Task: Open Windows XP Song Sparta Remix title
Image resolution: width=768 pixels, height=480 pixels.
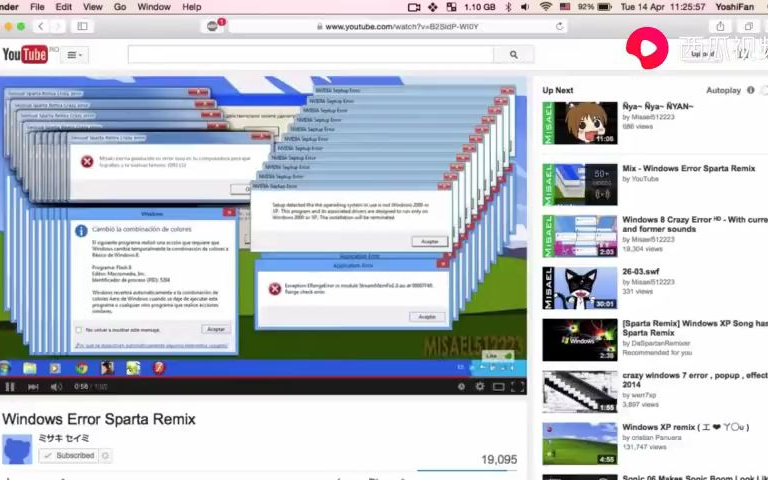Action: click(x=695, y=328)
